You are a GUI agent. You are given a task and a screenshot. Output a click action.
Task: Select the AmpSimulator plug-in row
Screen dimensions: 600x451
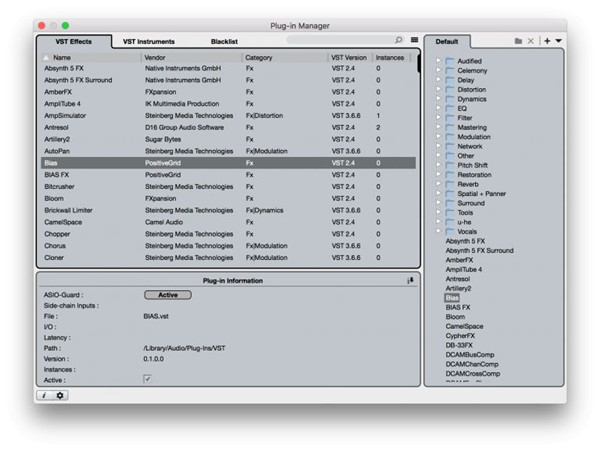pos(228,116)
